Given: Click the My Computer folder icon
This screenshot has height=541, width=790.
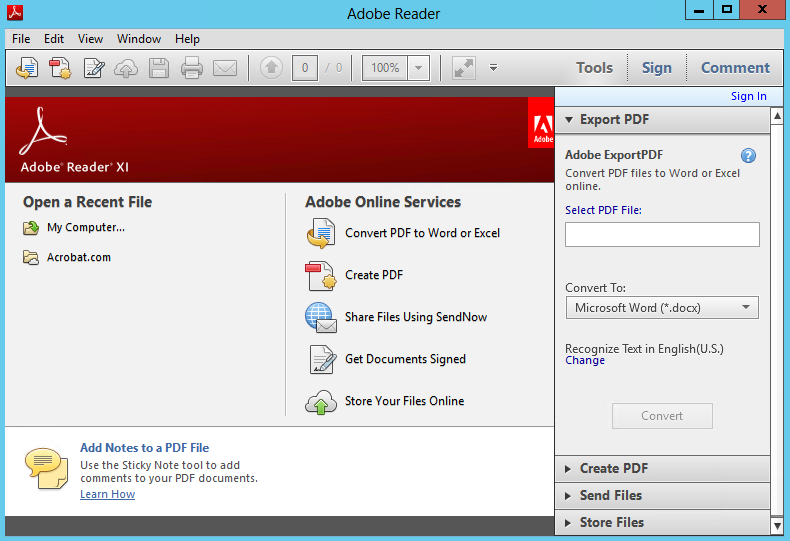Looking at the screenshot, I should (31, 228).
